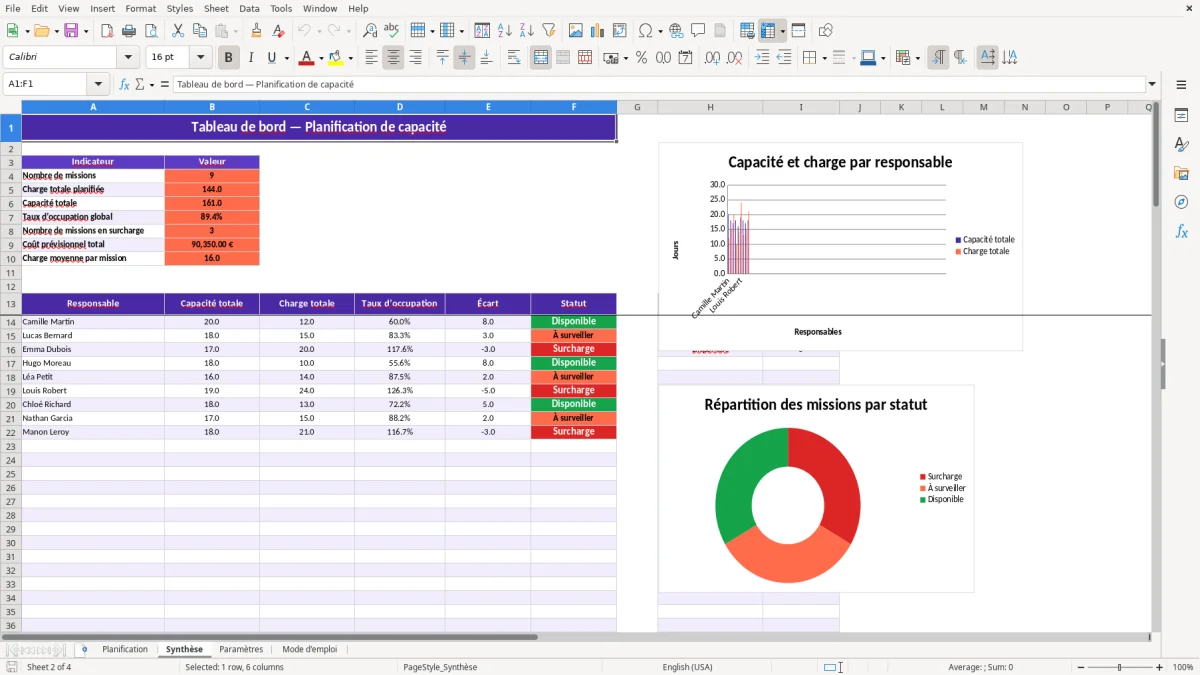
Task: Insert Comment speech bubble icon
Action: tap(698, 31)
